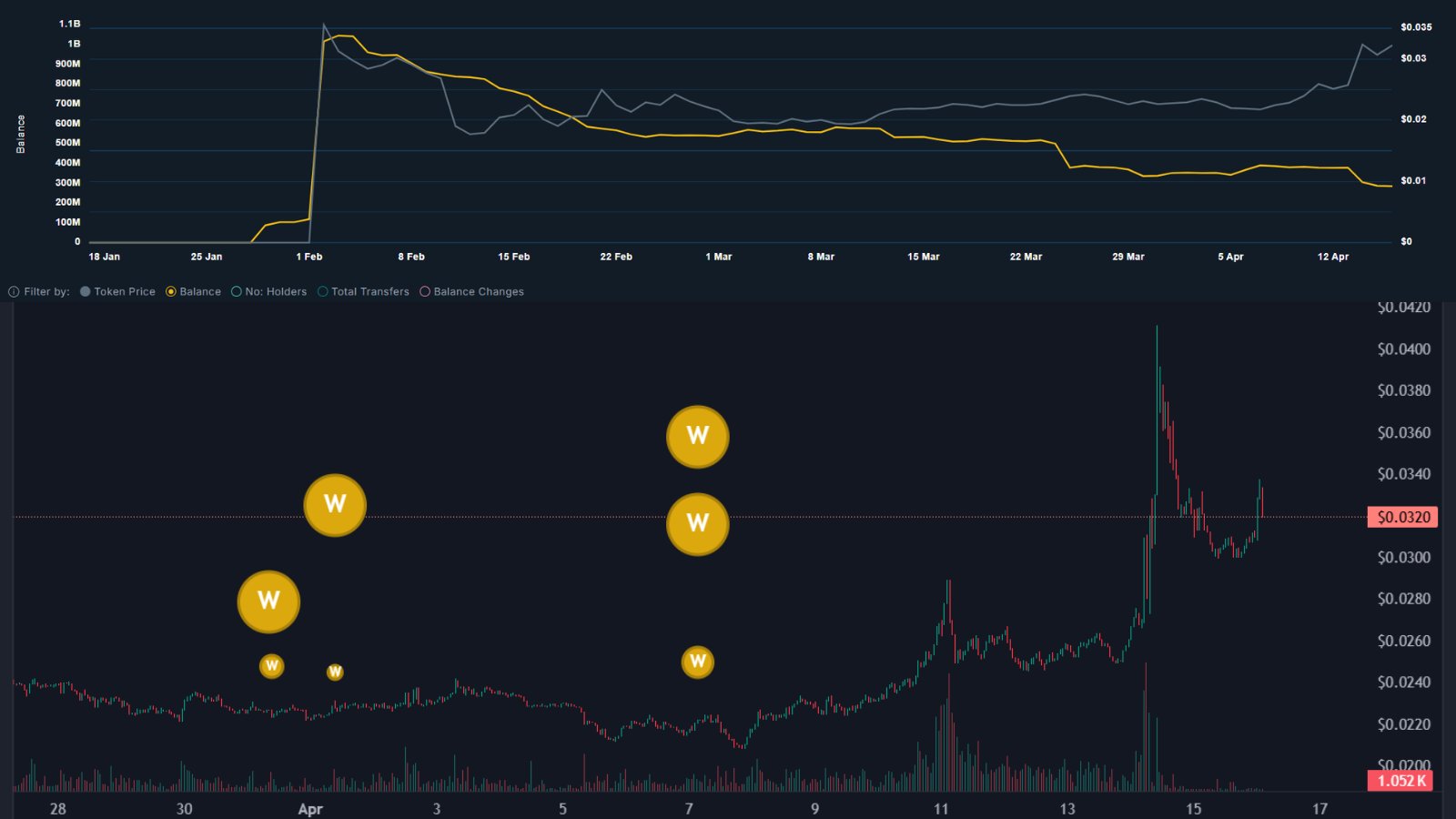Click the large W marker above Apr label

pyautogui.click(x=335, y=505)
